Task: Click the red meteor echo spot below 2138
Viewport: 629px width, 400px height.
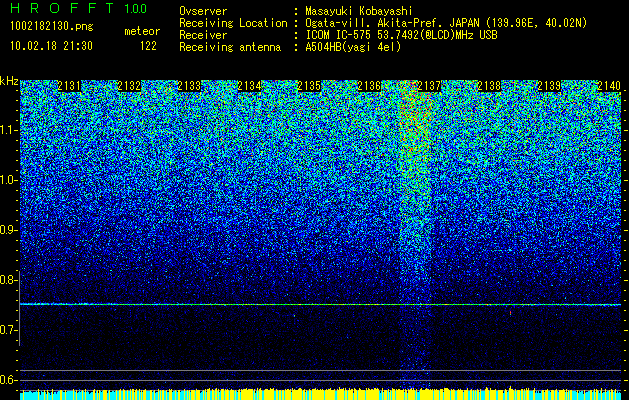Action: tap(510, 313)
